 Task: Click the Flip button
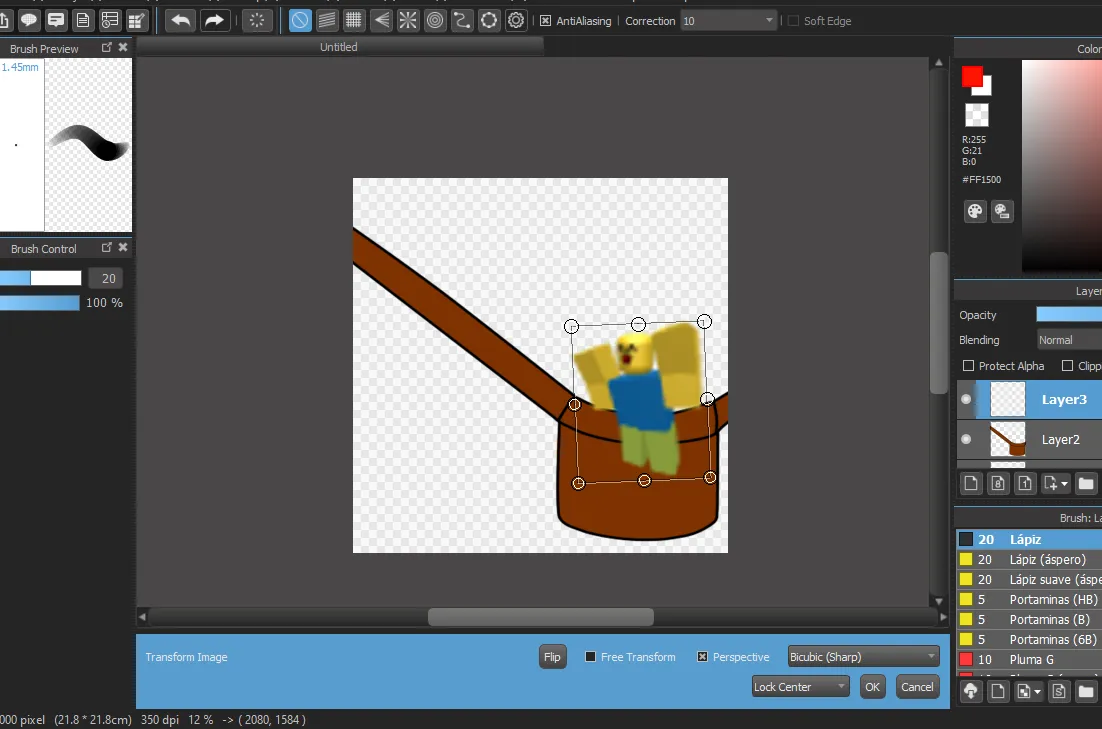coord(552,657)
